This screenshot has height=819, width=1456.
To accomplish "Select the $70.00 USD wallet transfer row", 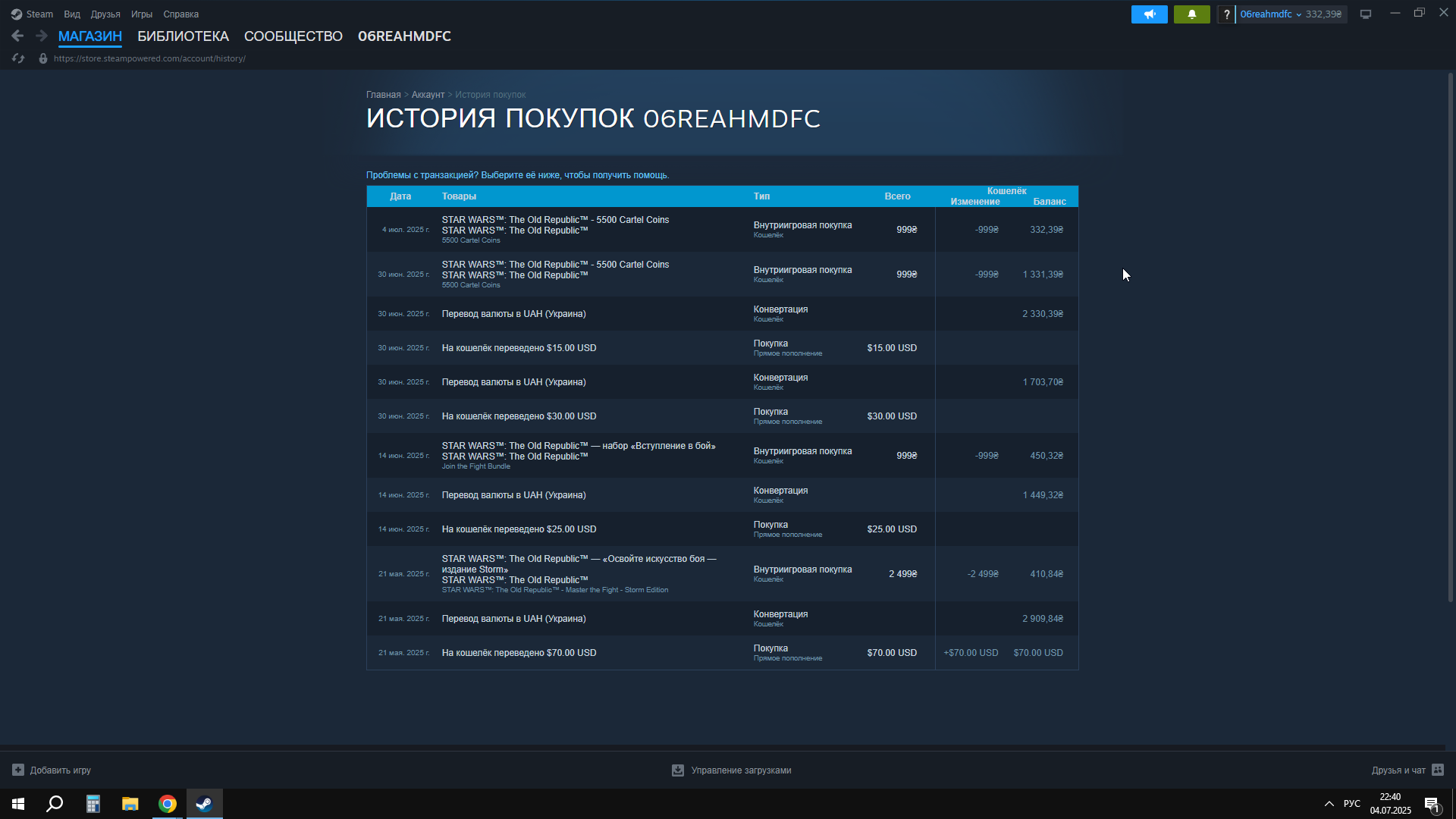I will click(722, 652).
